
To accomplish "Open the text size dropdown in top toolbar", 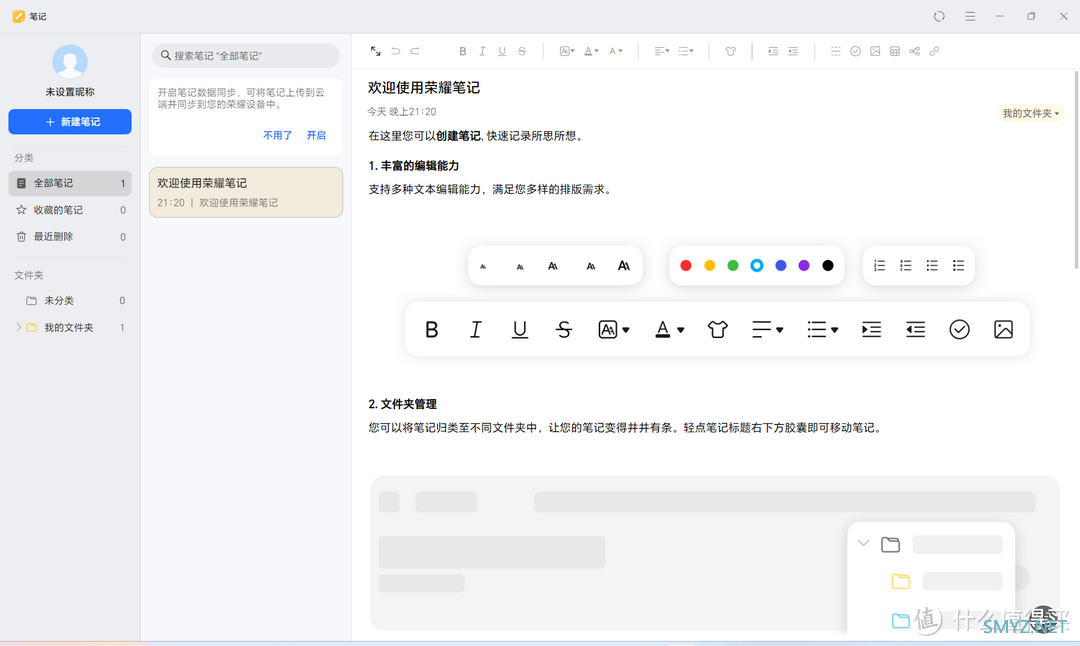I will coord(567,51).
